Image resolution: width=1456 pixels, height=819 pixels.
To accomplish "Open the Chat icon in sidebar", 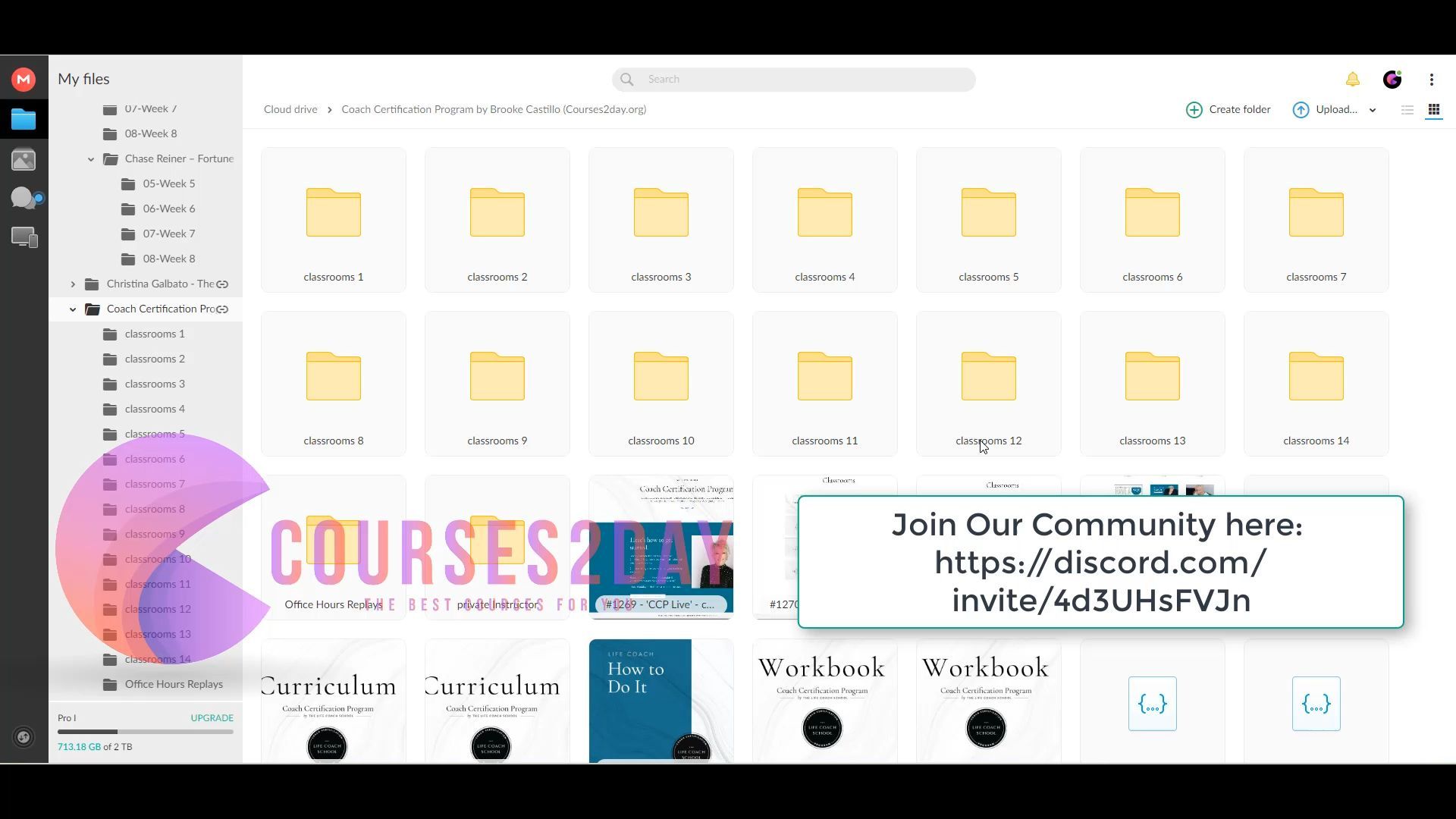I will [x=25, y=199].
